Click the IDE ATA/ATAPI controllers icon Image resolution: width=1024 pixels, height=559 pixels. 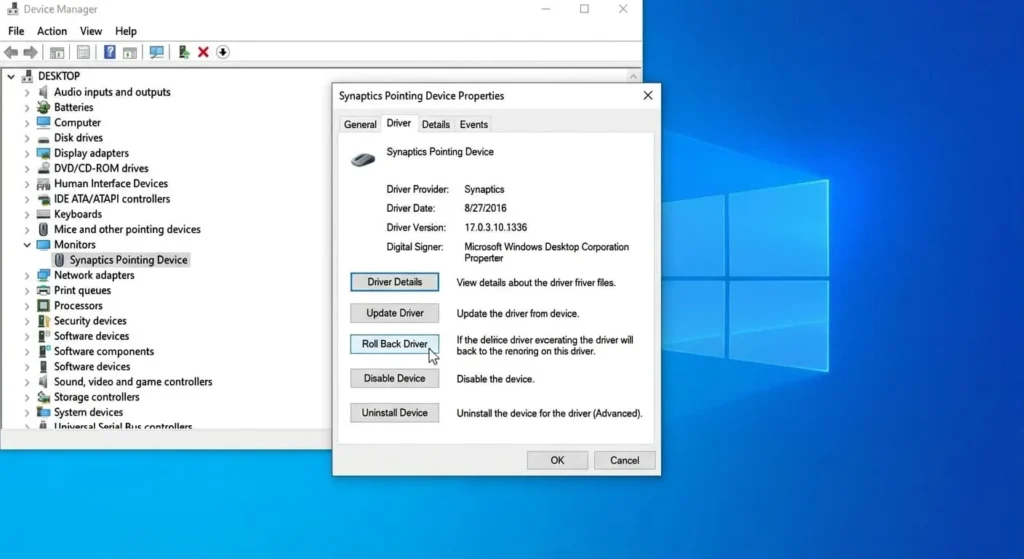(x=43, y=199)
